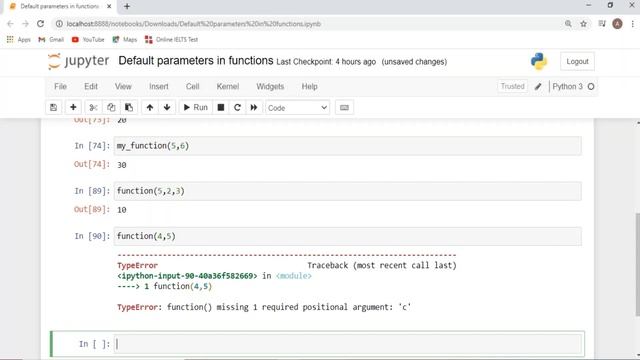Viewport: 640px width, 360px height.
Task: Open the browser profile avatar
Action: (617, 24)
